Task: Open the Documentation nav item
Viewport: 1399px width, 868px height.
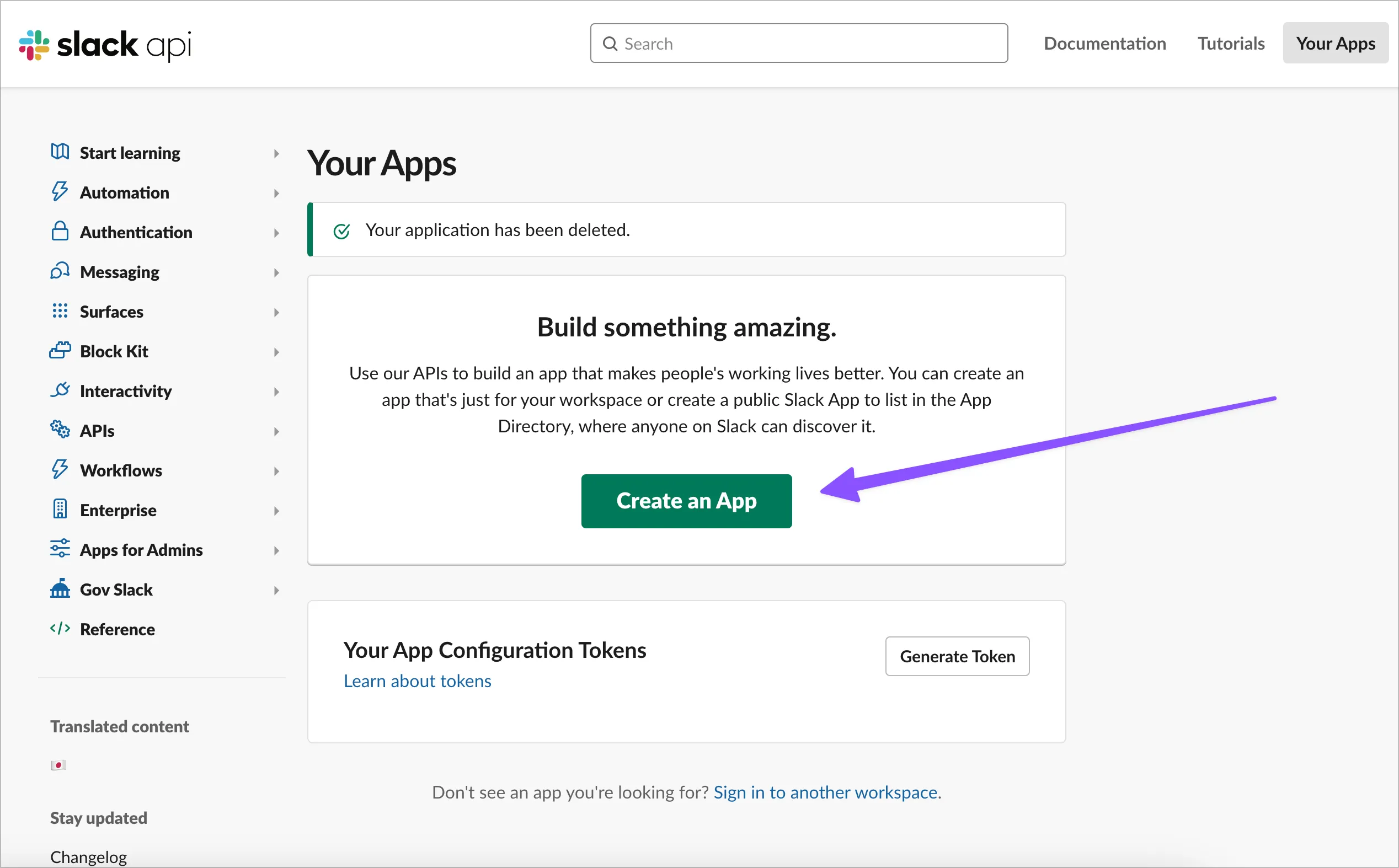Action: tap(1104, 44)
